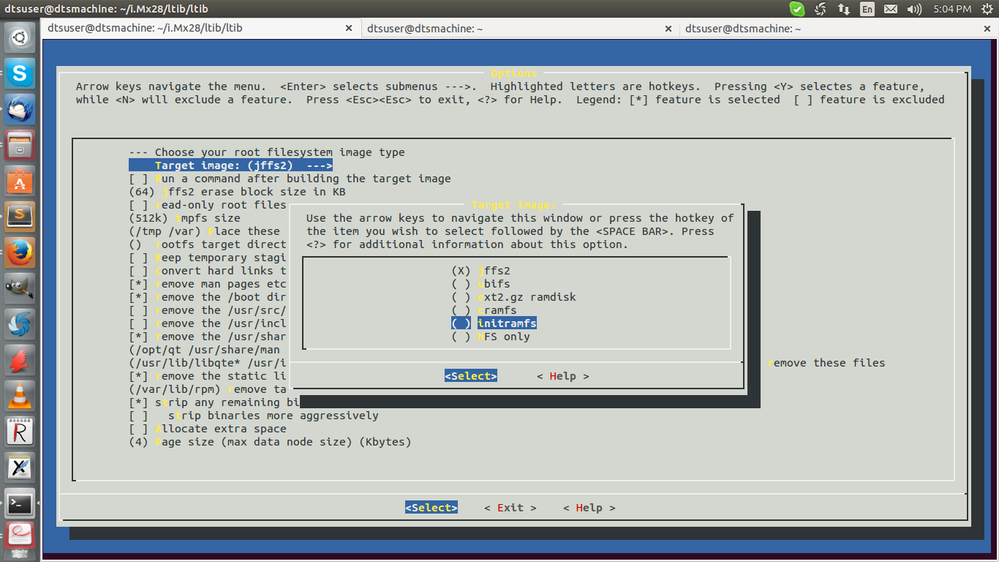Toggle 'Run a command after building' checkbox
This screenshot has height=562, width=999.
(138, 179)
